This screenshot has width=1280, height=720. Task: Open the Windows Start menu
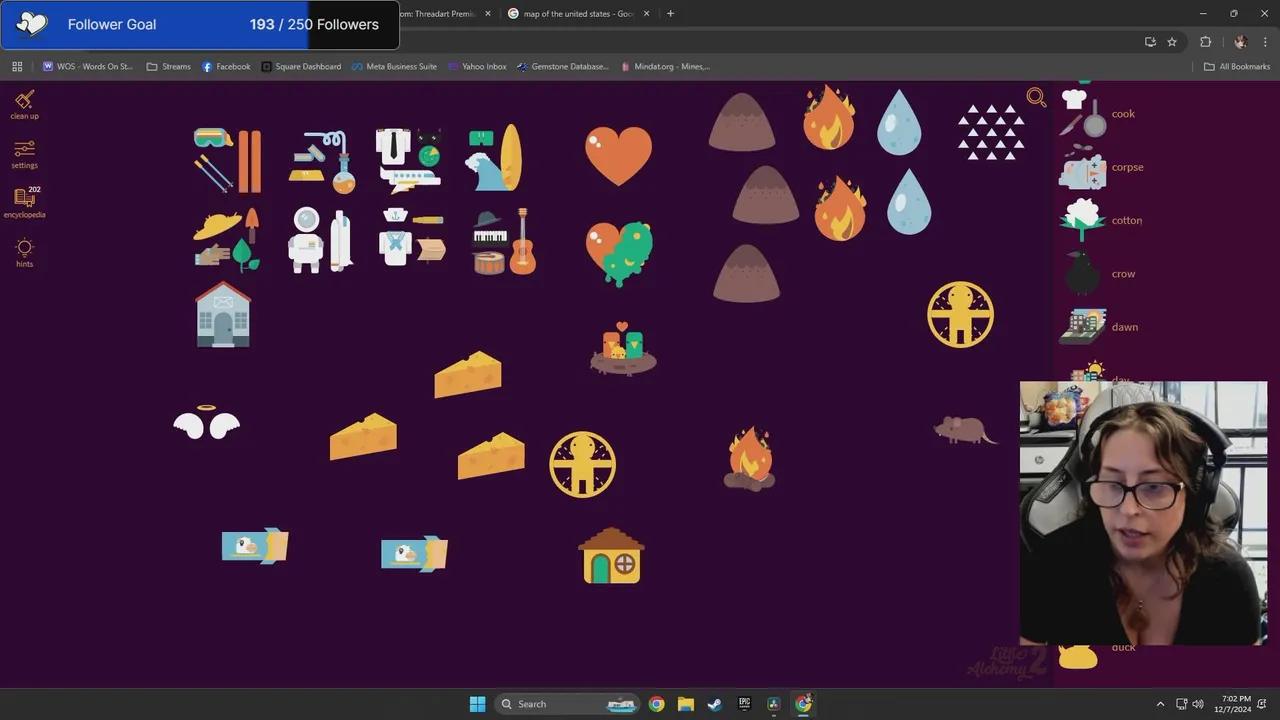[x=477, y=704]
